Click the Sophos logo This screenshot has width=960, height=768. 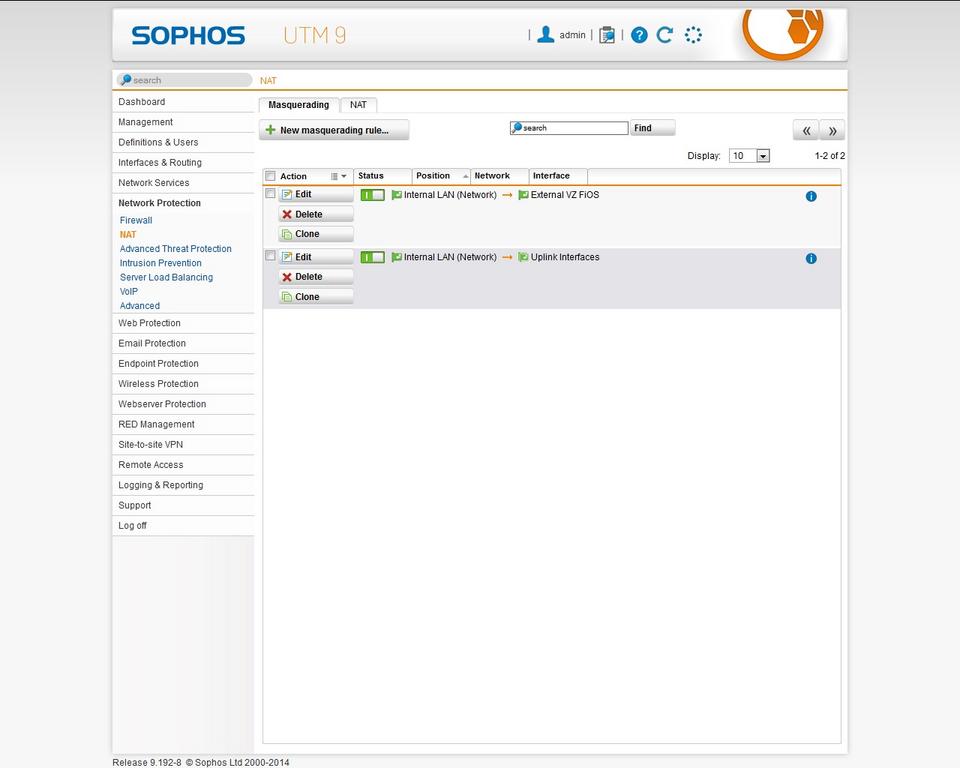[x=188, y=36]
